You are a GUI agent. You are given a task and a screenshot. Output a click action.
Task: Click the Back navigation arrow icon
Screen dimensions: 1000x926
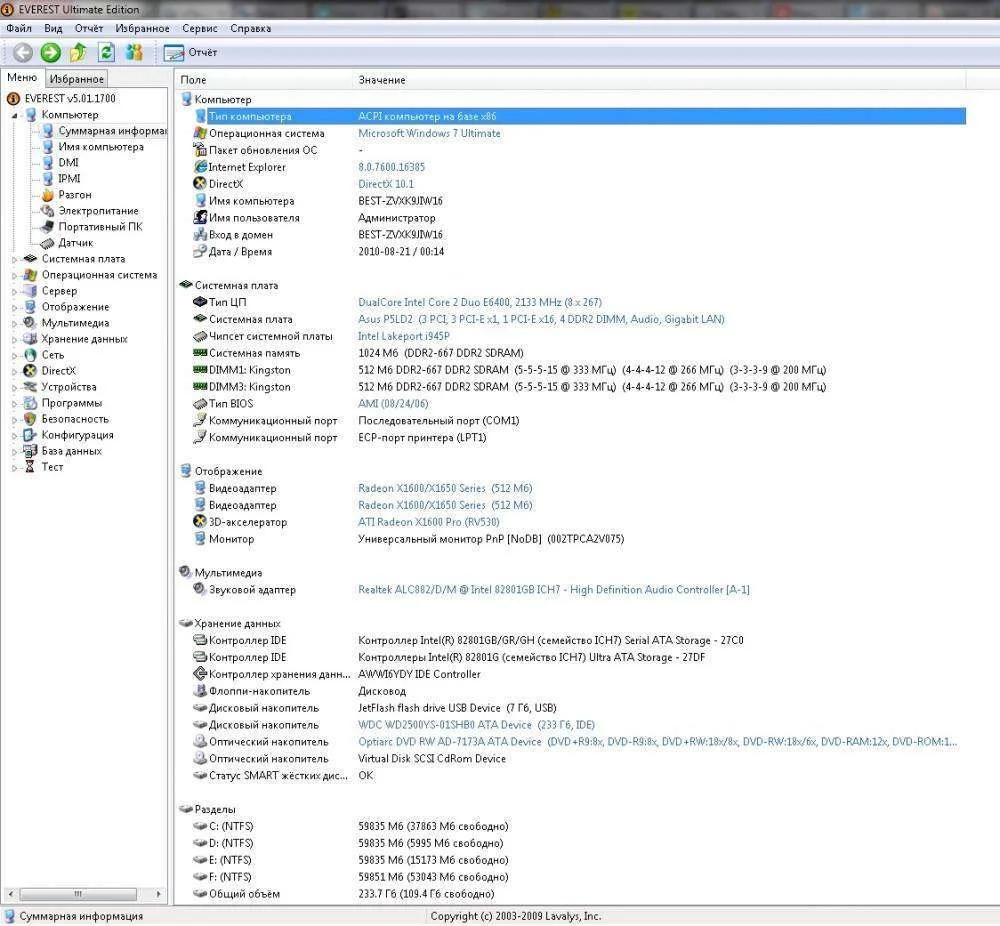pyautogui.click(x=23, y=52)
